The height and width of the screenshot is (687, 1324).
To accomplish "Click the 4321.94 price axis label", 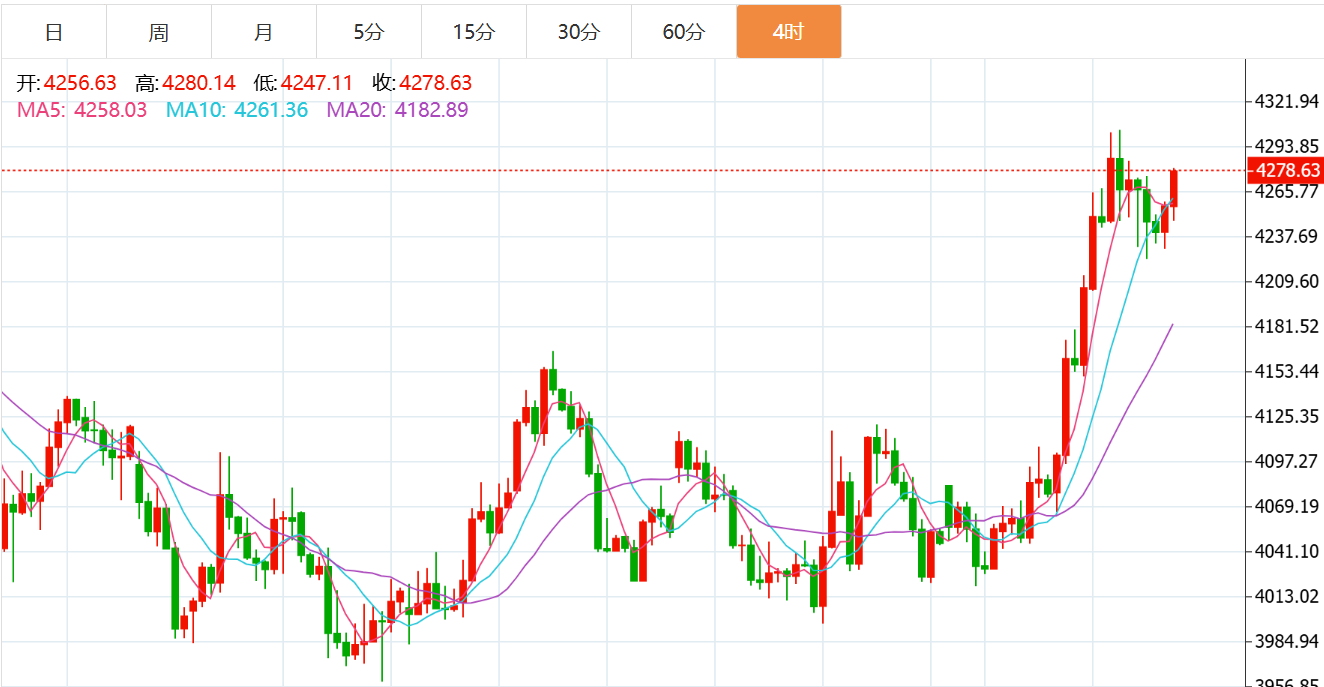I will click(1286, 101).
